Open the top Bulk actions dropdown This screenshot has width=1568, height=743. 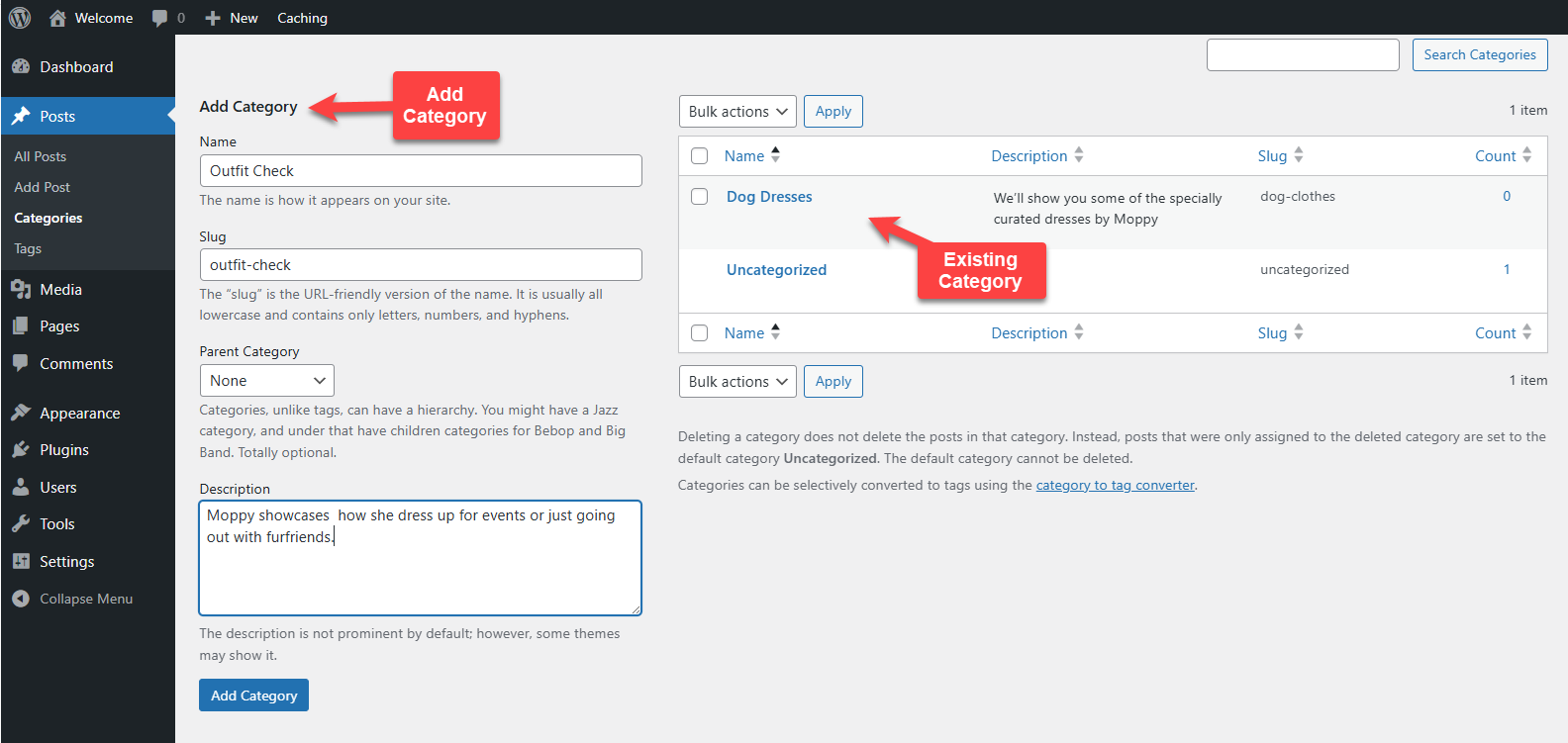[x=737, y=112]
